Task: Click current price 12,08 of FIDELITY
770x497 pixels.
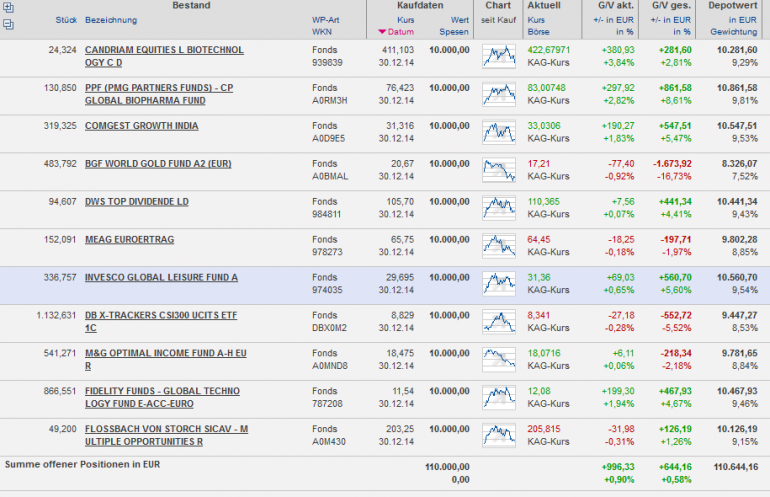Action: 539,390
